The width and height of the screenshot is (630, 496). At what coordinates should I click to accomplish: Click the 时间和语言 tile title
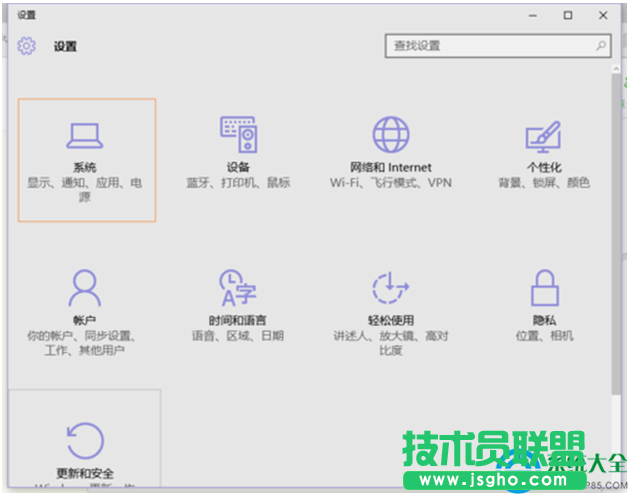[237, 320]
